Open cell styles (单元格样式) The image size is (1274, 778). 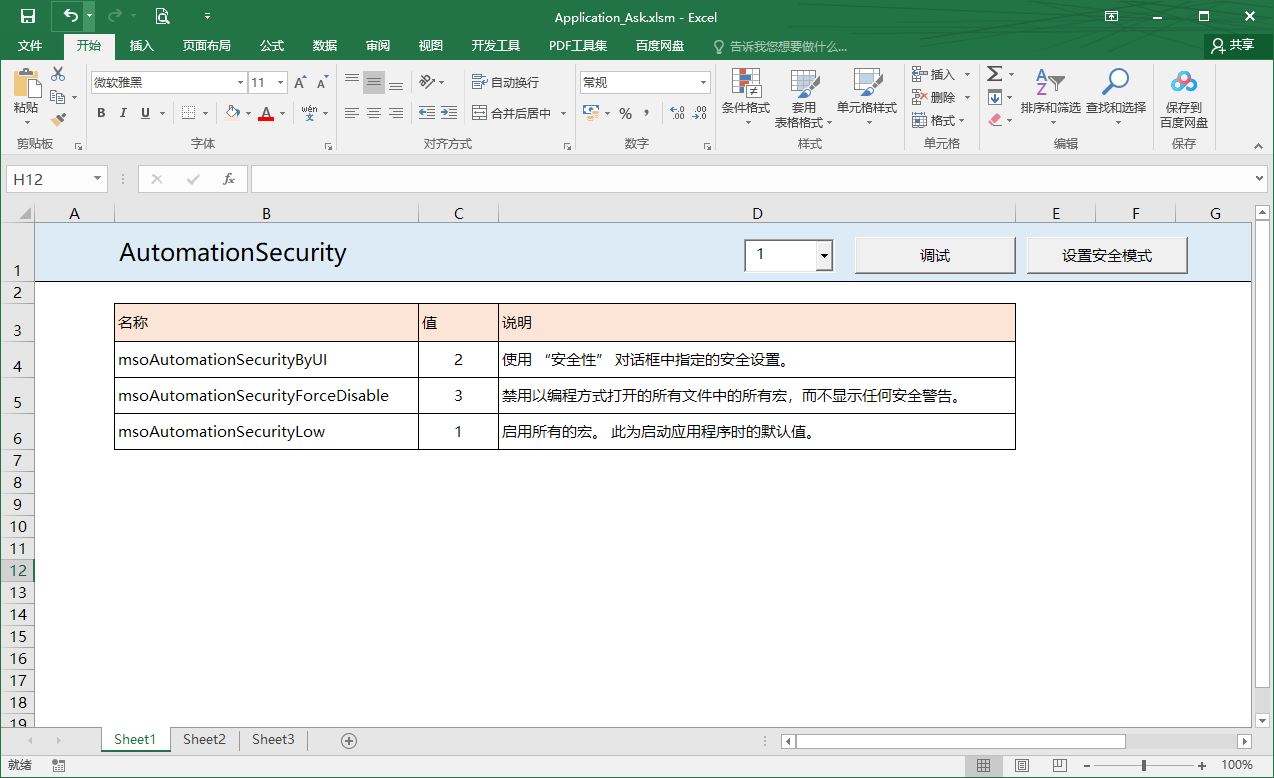[x=867, y=98]
